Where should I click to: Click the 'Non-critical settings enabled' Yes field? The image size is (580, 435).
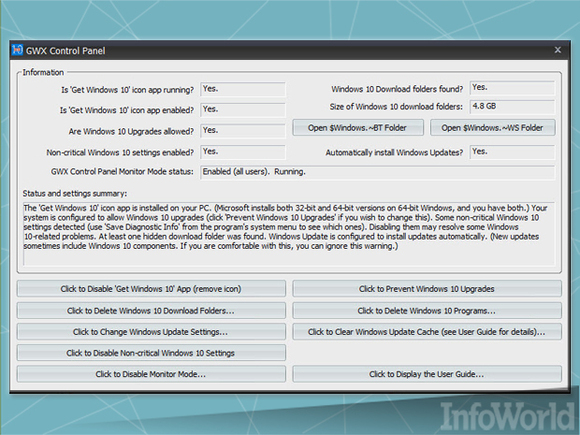coord(243,152)
